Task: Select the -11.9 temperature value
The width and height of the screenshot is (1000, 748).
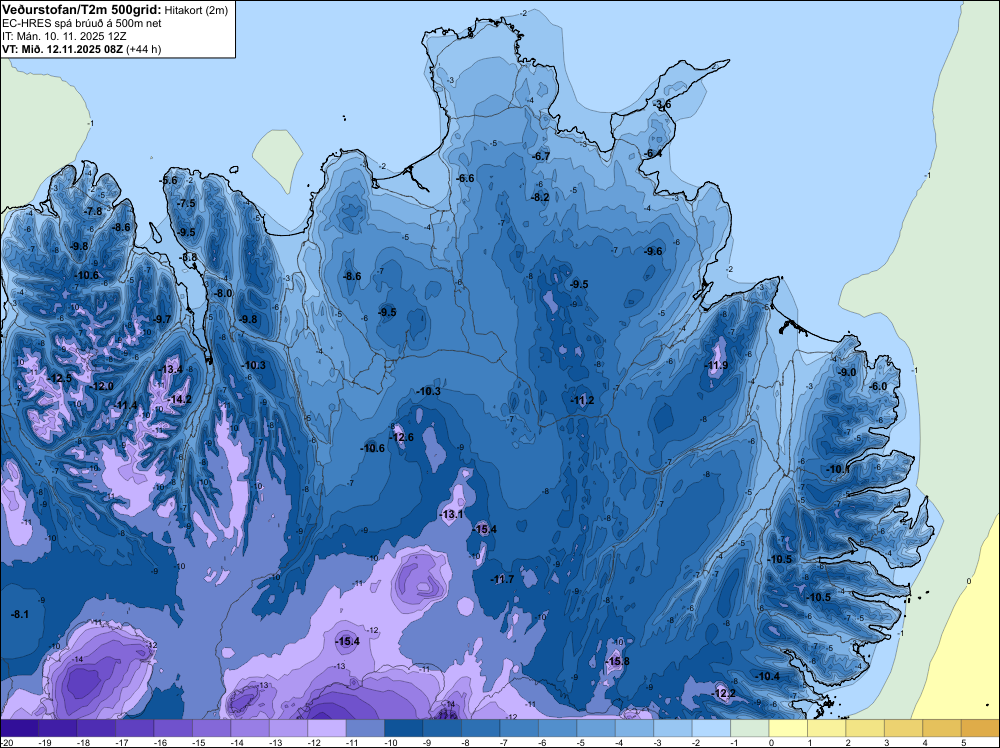Action: tap(717, 365)
